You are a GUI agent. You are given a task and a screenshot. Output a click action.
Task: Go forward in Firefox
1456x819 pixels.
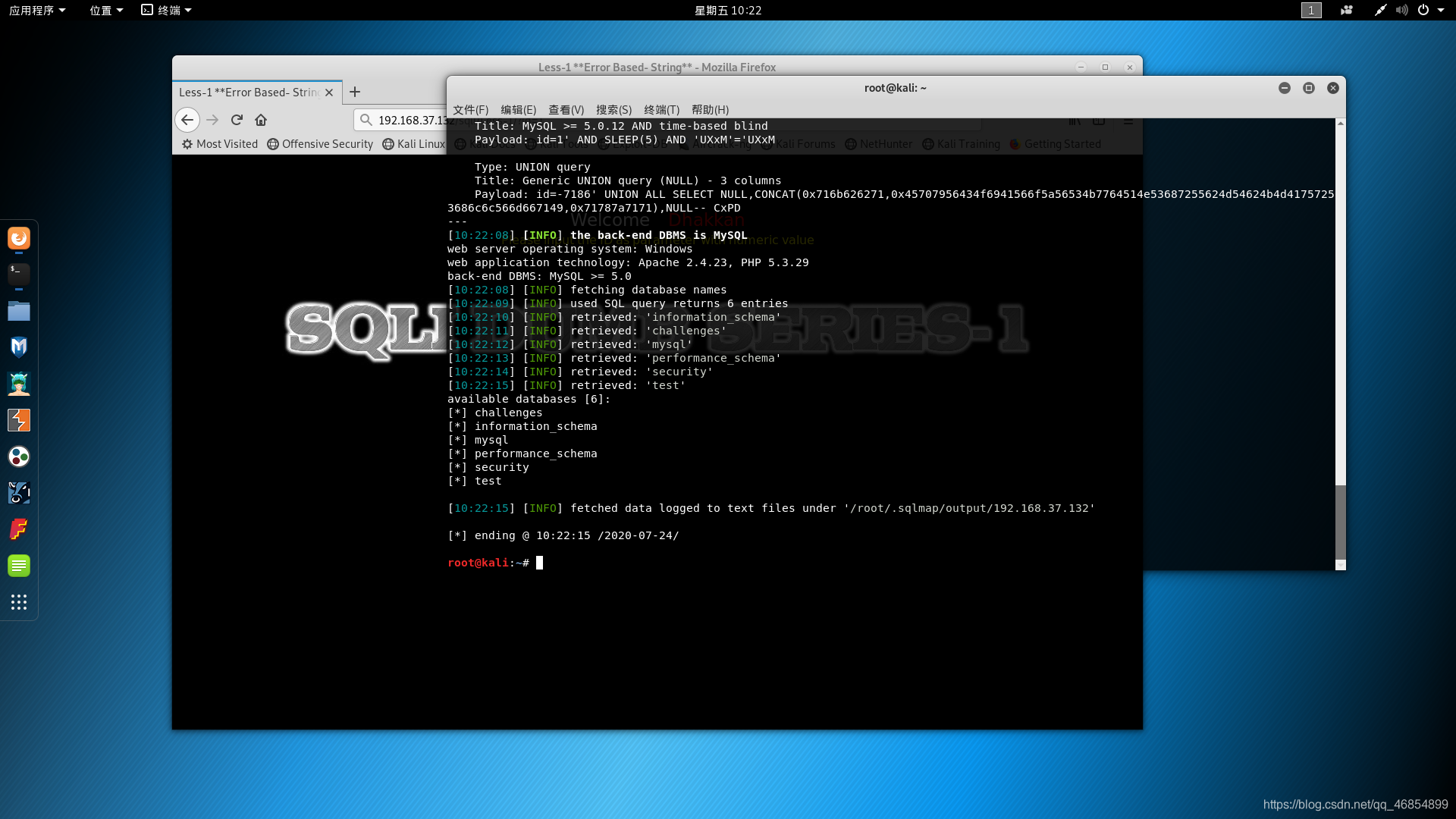pos(212,120)
